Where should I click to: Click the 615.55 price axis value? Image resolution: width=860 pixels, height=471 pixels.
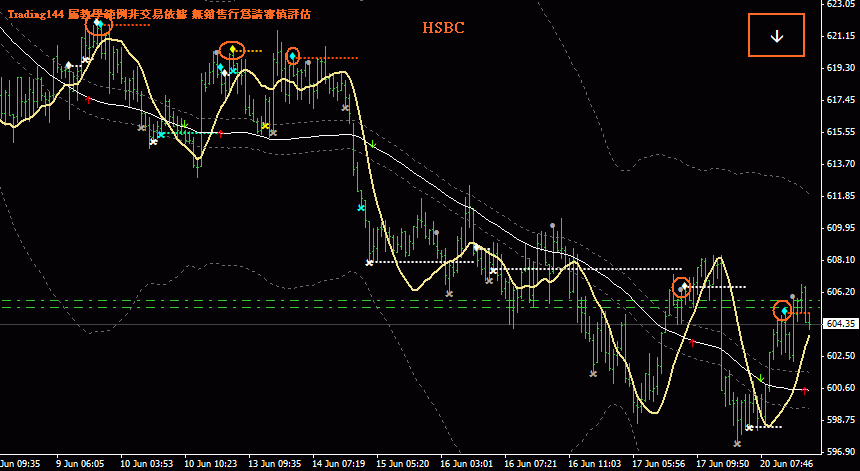tap(842, 132)
